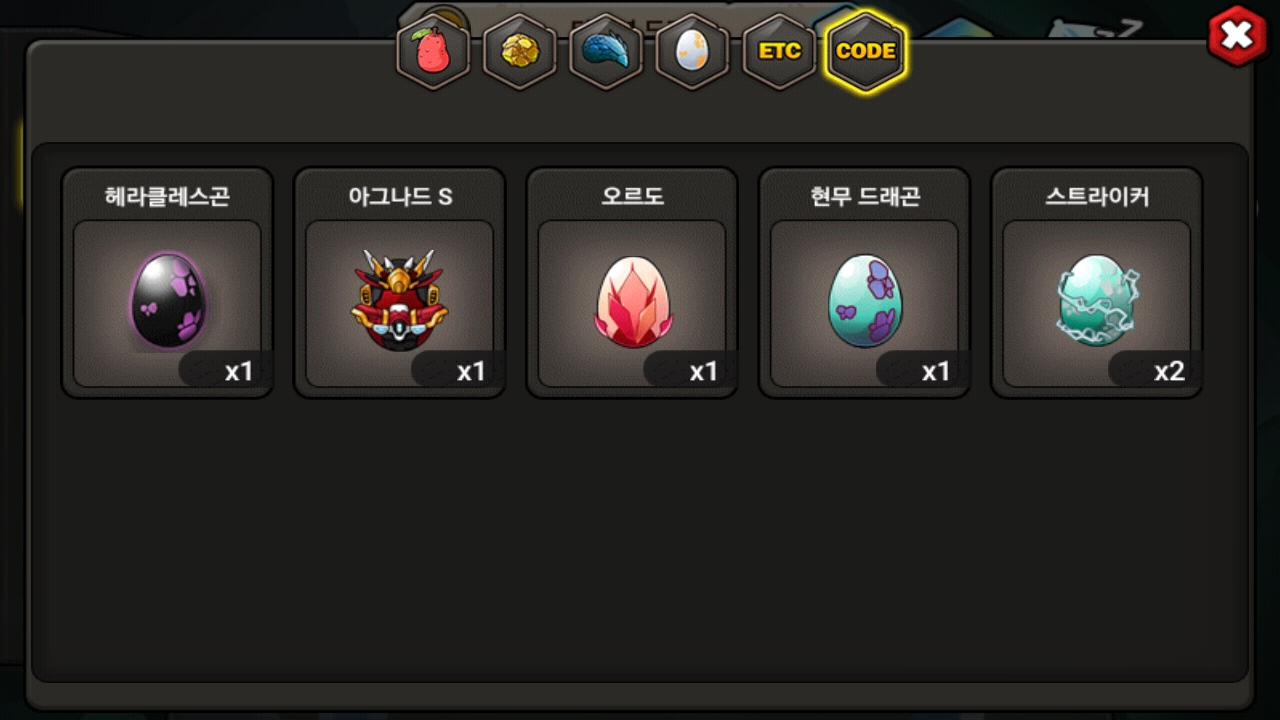Image resolution: width=1280 pixels, height=720 pixels.
Task: Select the teal purple-spotted 현무 드래곤 egg
Action: click(x=864, y=300)
